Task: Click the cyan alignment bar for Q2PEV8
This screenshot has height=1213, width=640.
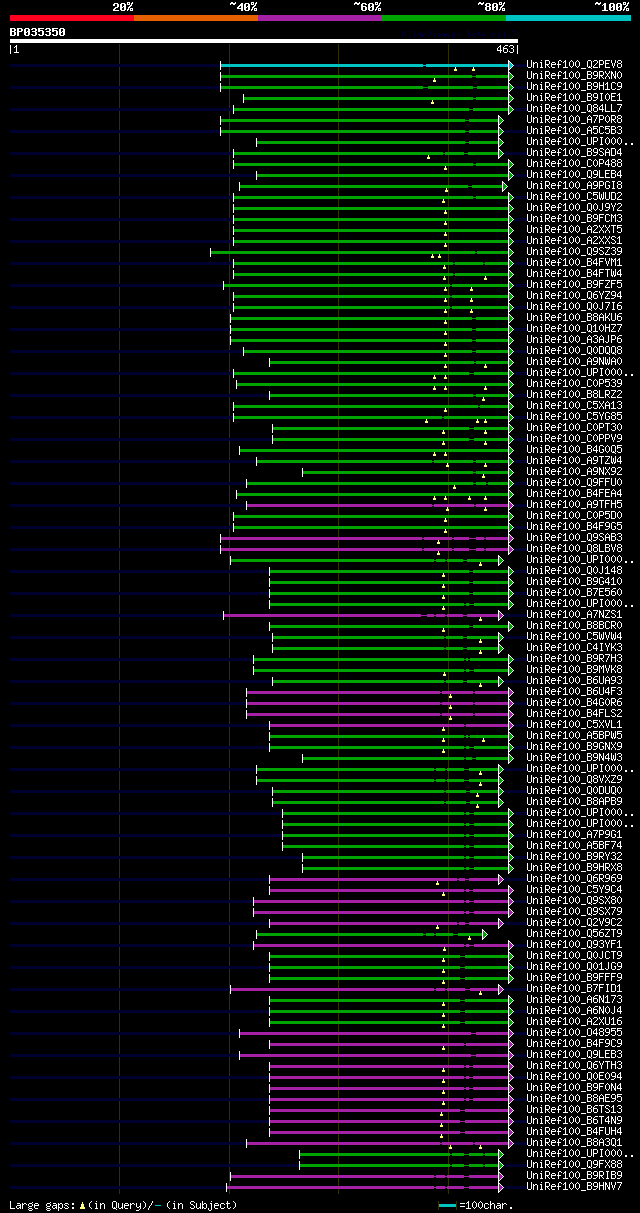Action: pos(366,65)
